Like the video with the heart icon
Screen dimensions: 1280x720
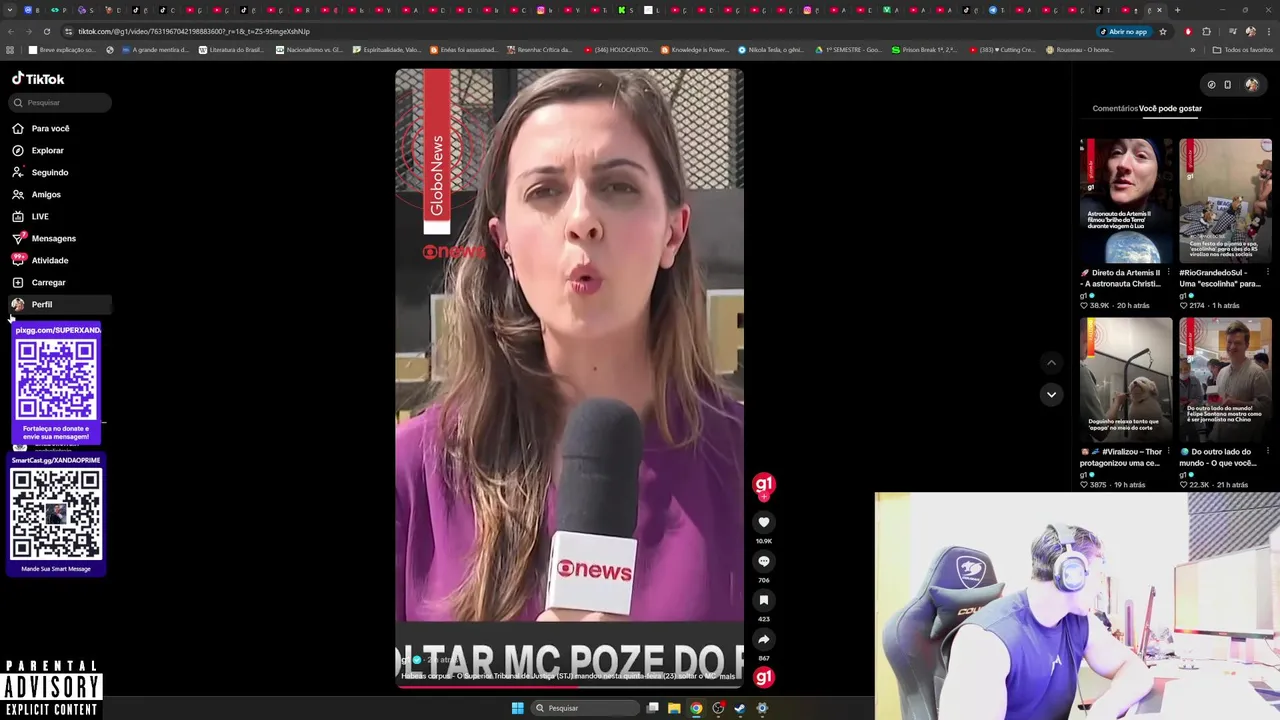[x=763, y=522]
